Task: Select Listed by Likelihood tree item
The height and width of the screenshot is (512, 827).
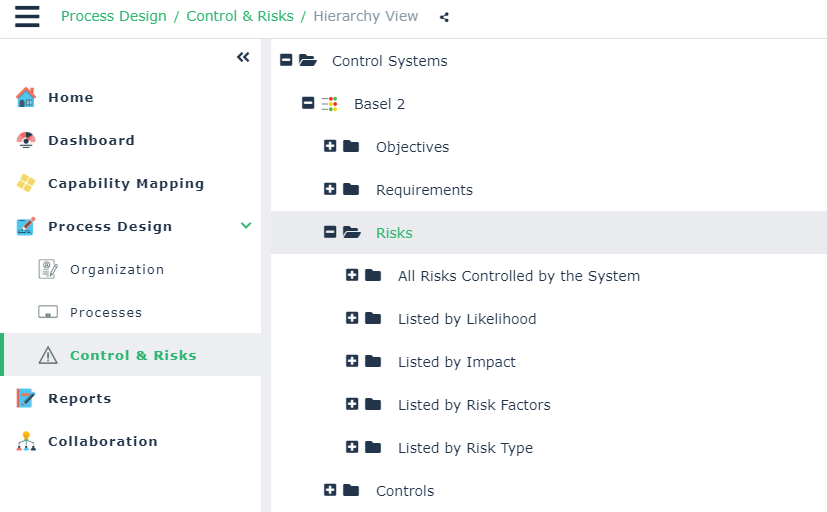Action: 466,319
